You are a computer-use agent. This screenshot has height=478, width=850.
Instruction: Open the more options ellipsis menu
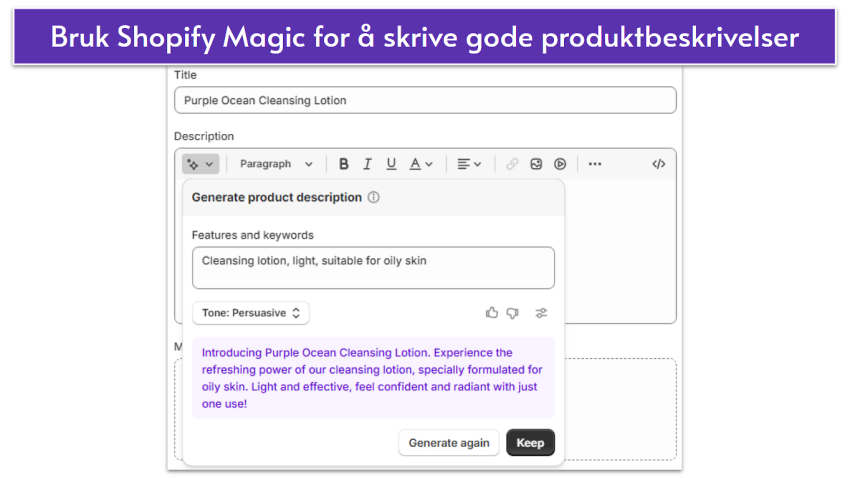(595, 164)
